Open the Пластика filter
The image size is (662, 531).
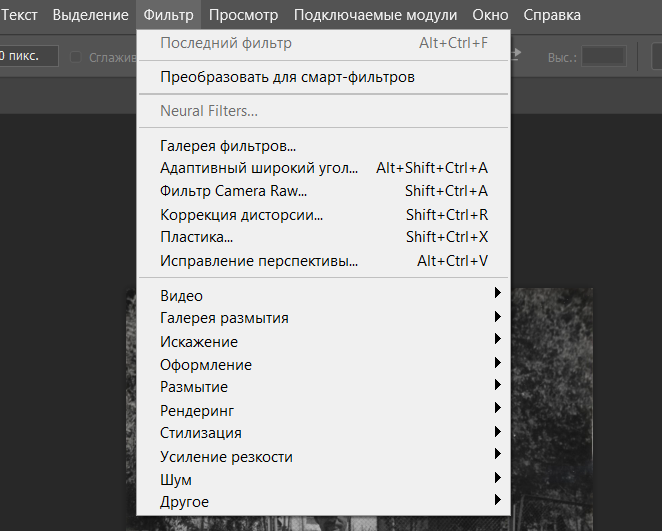[197, 237]
